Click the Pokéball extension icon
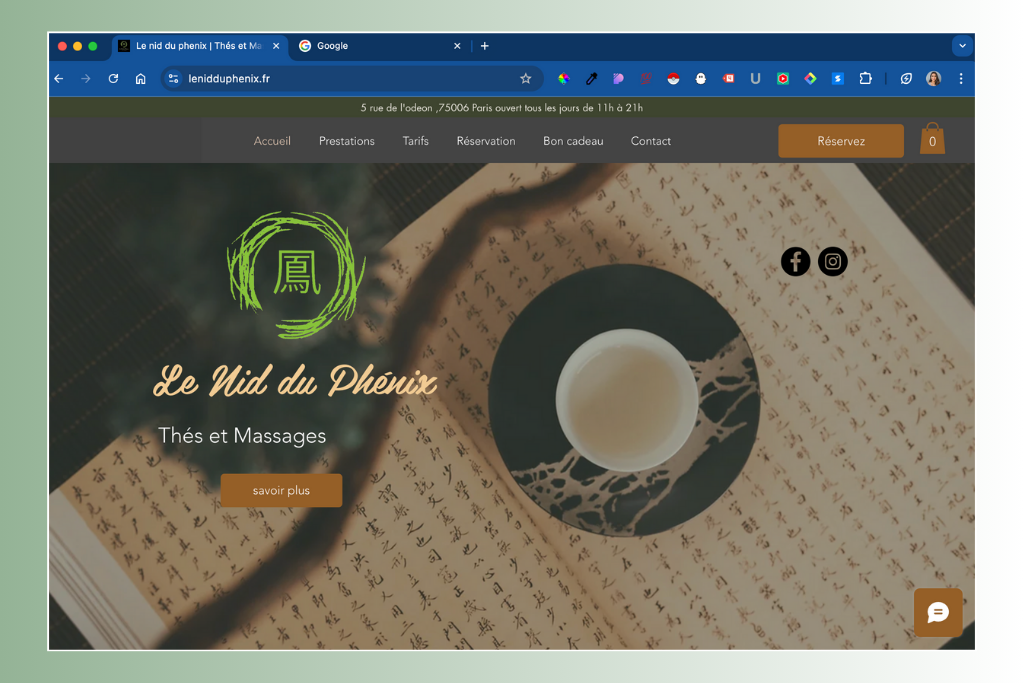 click(674, 78)
